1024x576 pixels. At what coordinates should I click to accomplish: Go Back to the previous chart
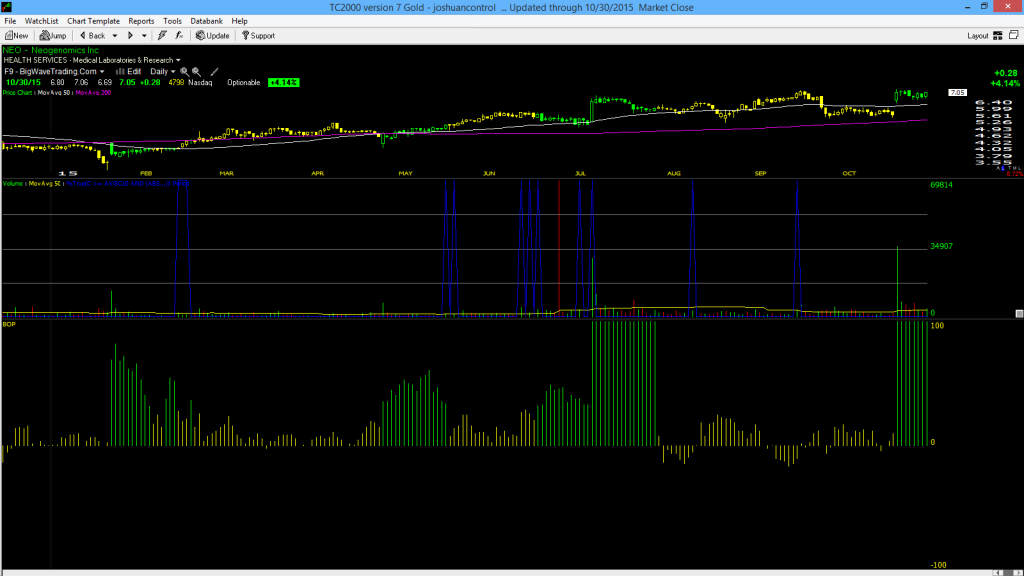pos(93,35)
